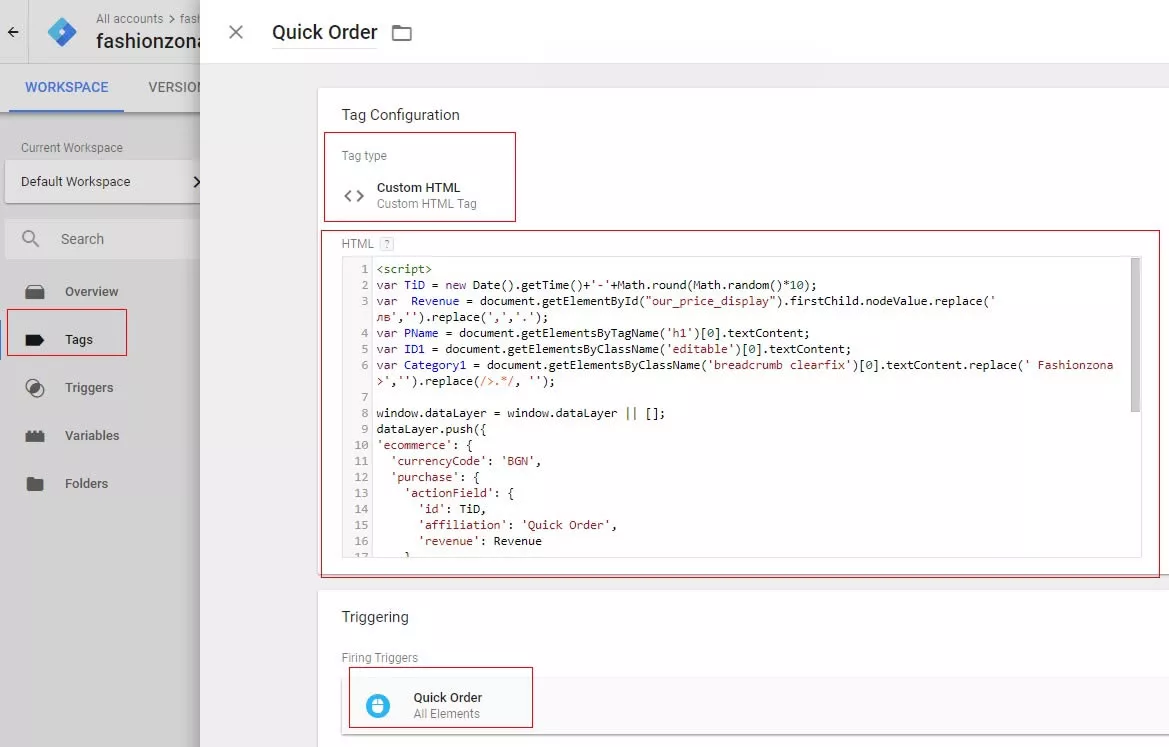Viewport: 1169px width, 747px height.
Task: Click the Triggering heading
Action: (x=375, y=617)
